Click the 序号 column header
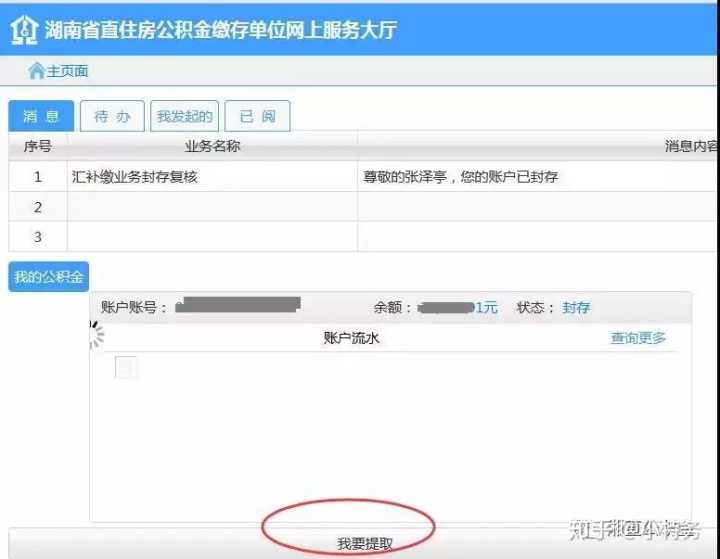Screen dimensions: 720x559 click(x=38, y=146)
